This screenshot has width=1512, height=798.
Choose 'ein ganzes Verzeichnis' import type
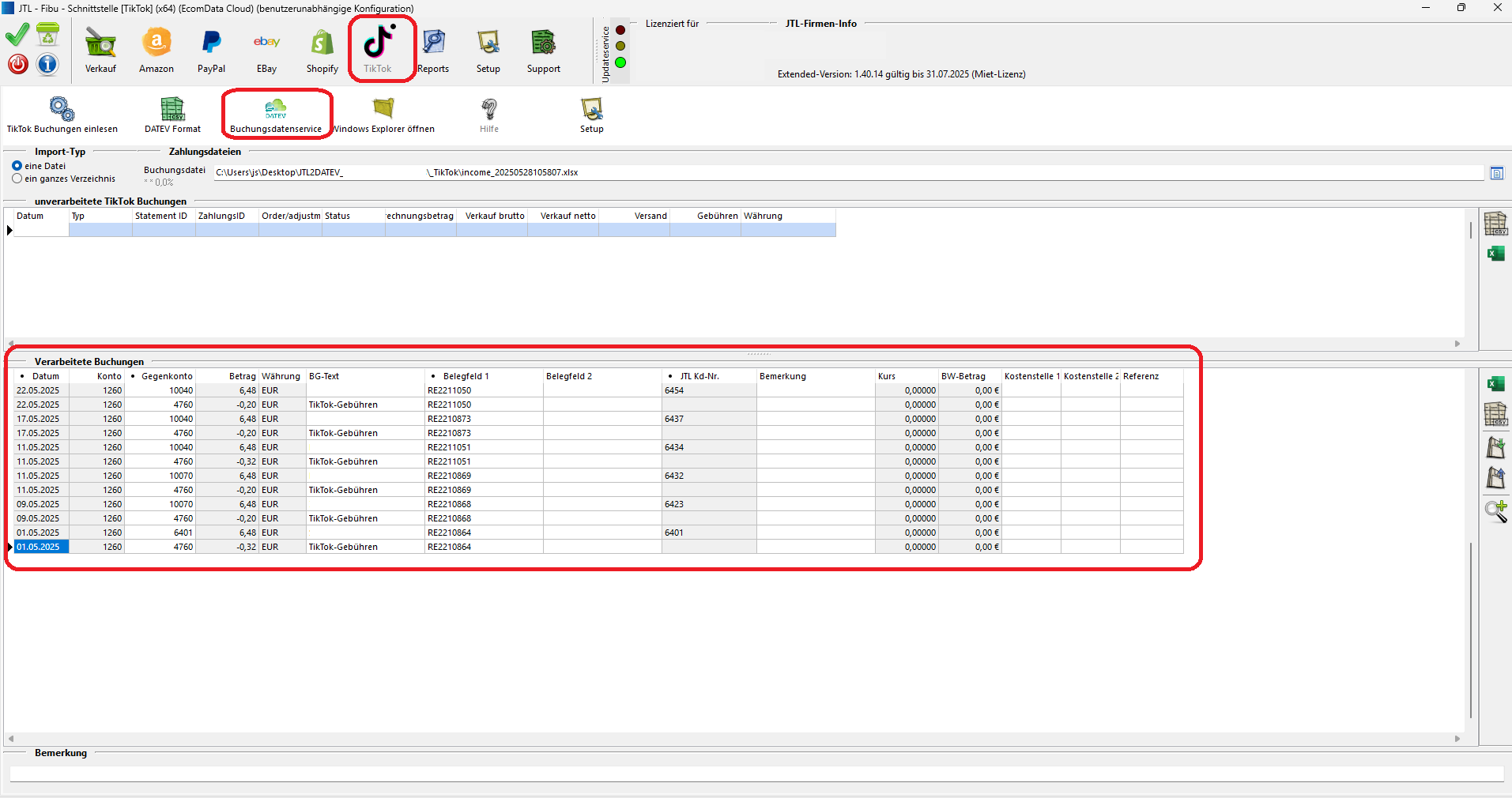click(17, 179)
